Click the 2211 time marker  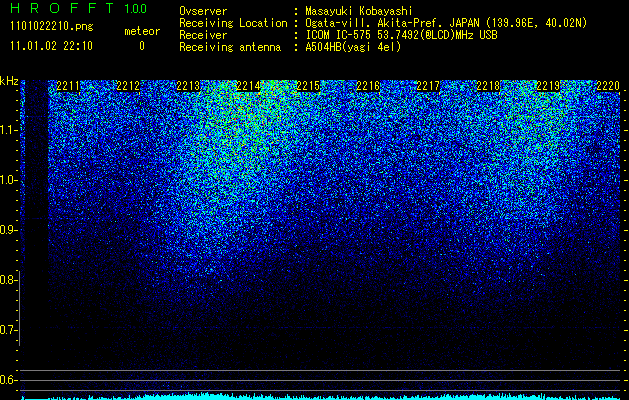click(x=68, y=86)
